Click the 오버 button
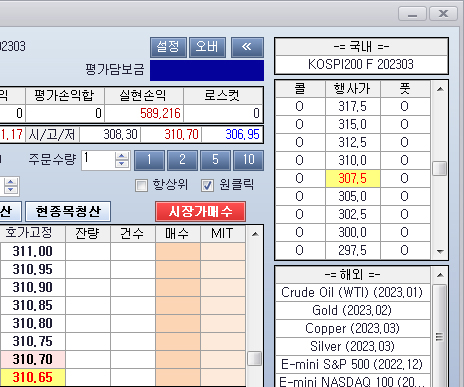Viewport: 464px width, 387px height. point(207,47)
